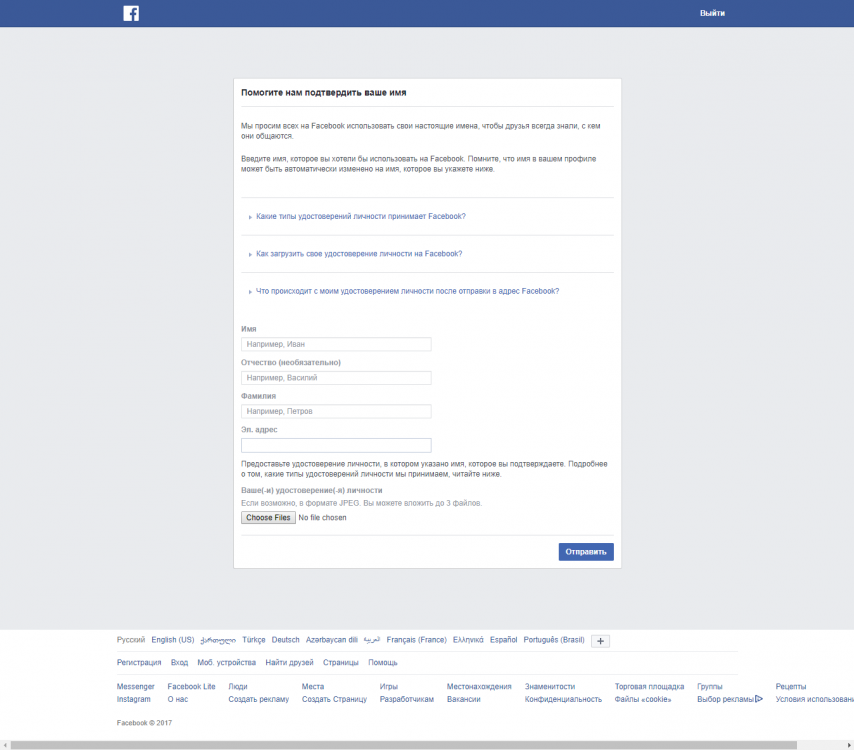Image resolution: width=854 pixels, height=750 pixels.
Task: Open the 'Регистрация' footer link
Action: 139,662
